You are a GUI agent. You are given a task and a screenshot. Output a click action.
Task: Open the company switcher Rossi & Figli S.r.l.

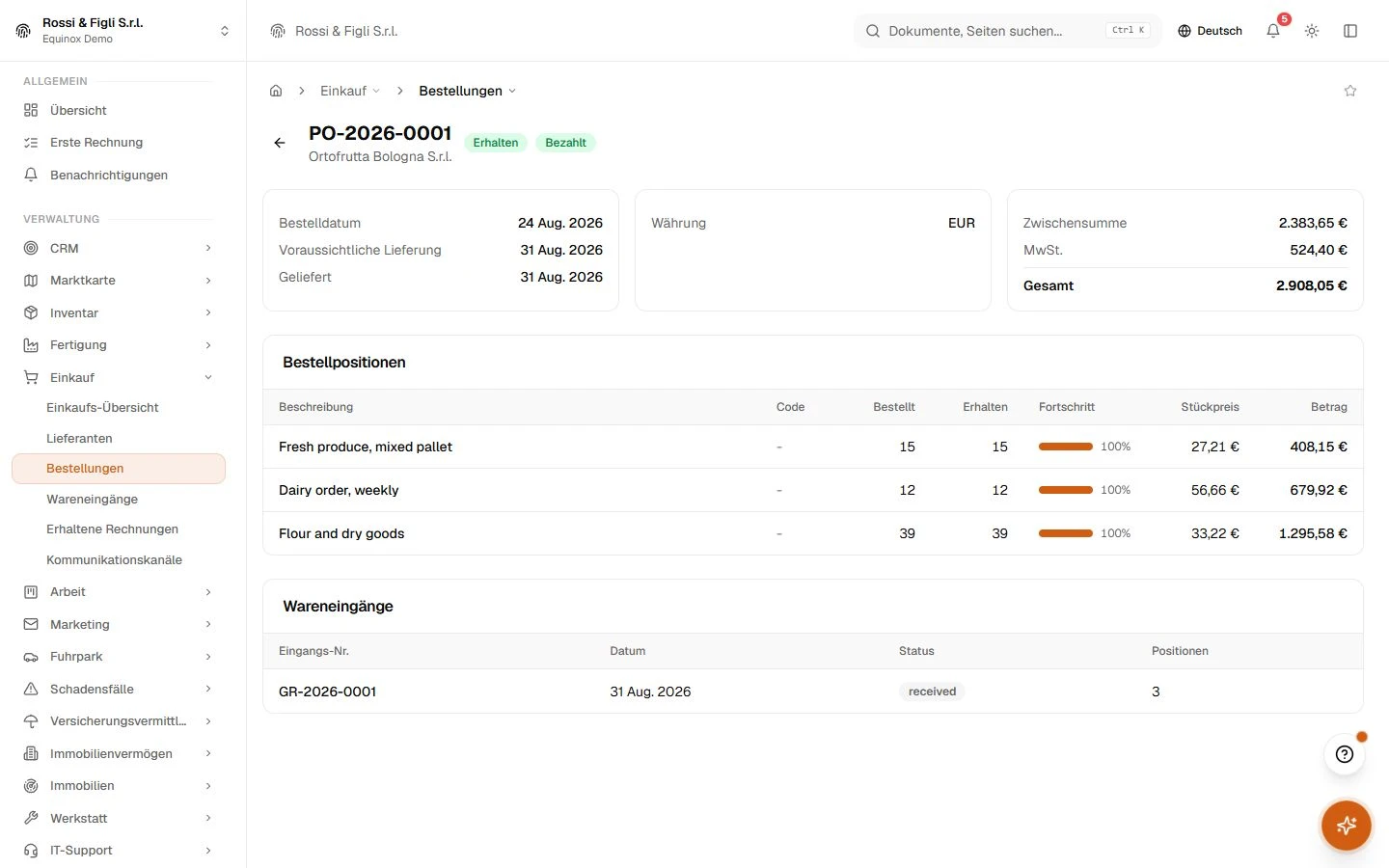123,31
